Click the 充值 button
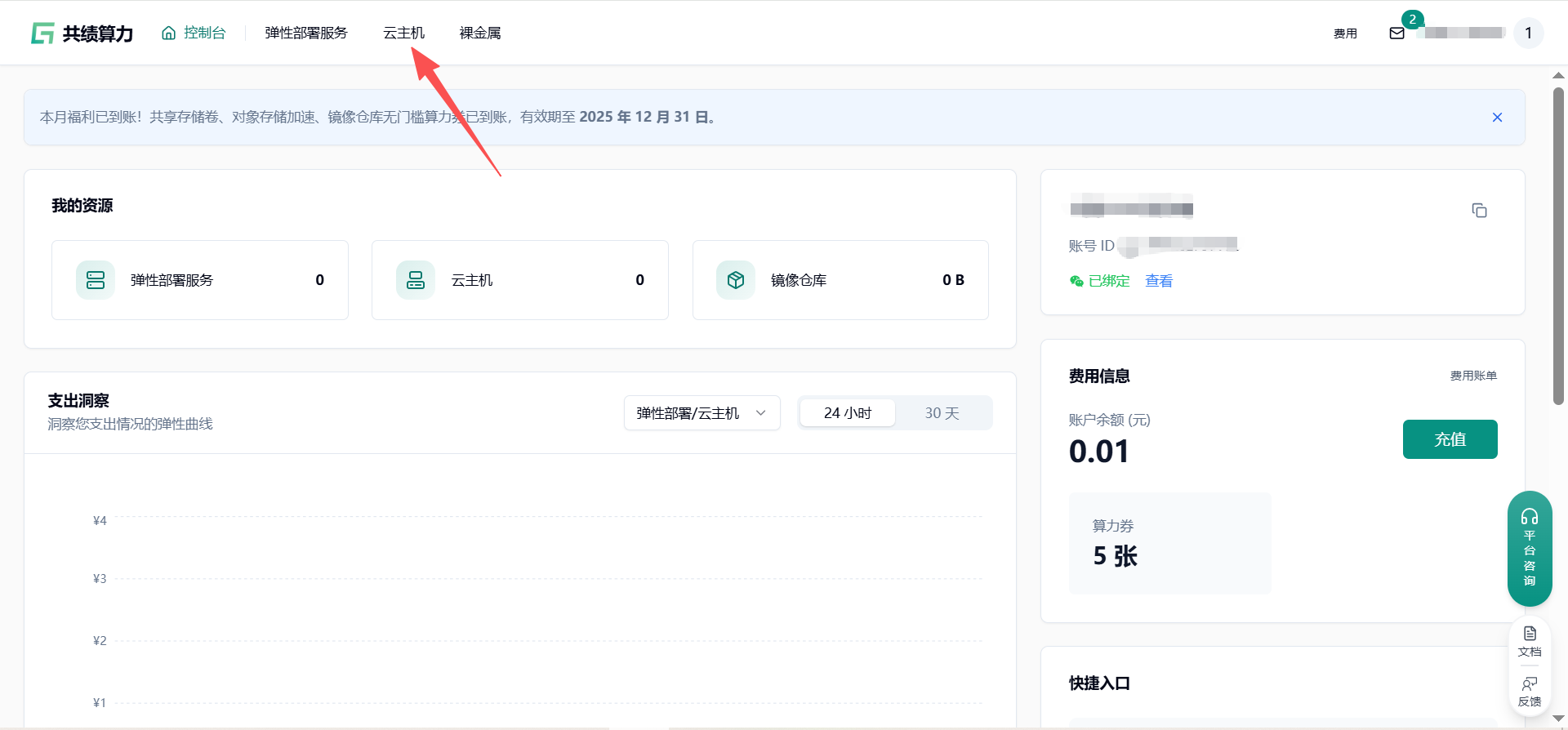This screenshot has width=1568, height=730. click(x=1450, y=439)
